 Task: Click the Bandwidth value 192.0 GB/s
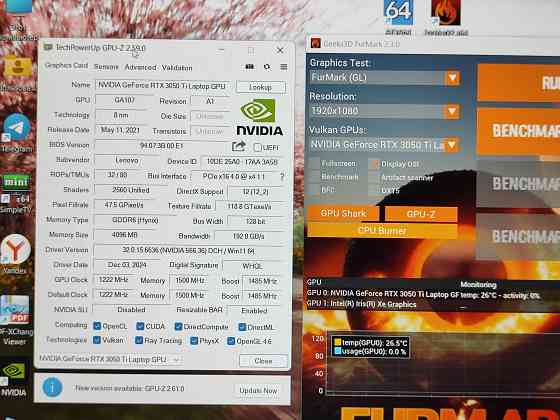click(249, 236)
